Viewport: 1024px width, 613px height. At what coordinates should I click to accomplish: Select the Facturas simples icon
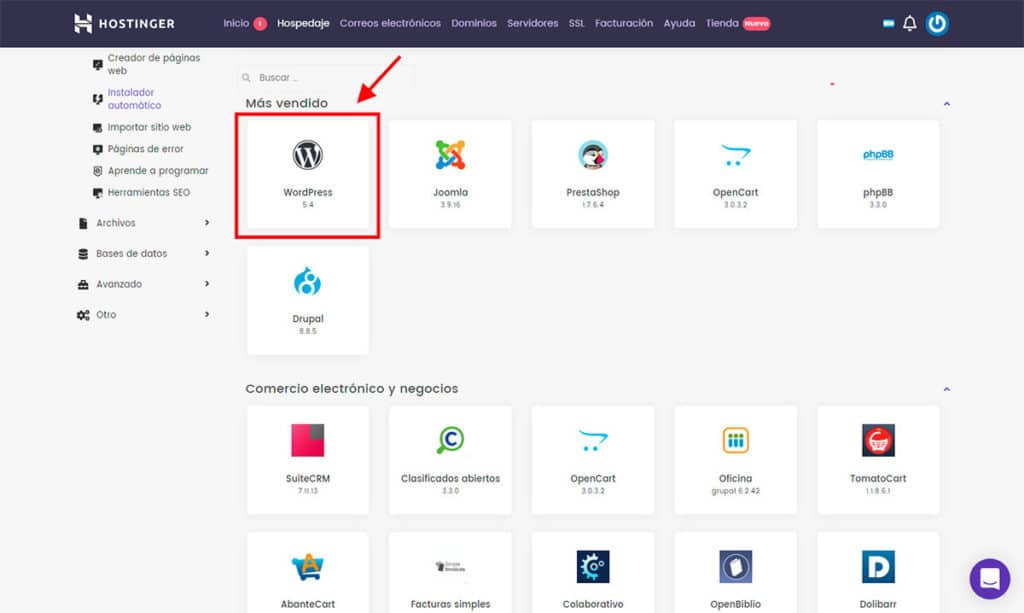coord(450,567)
